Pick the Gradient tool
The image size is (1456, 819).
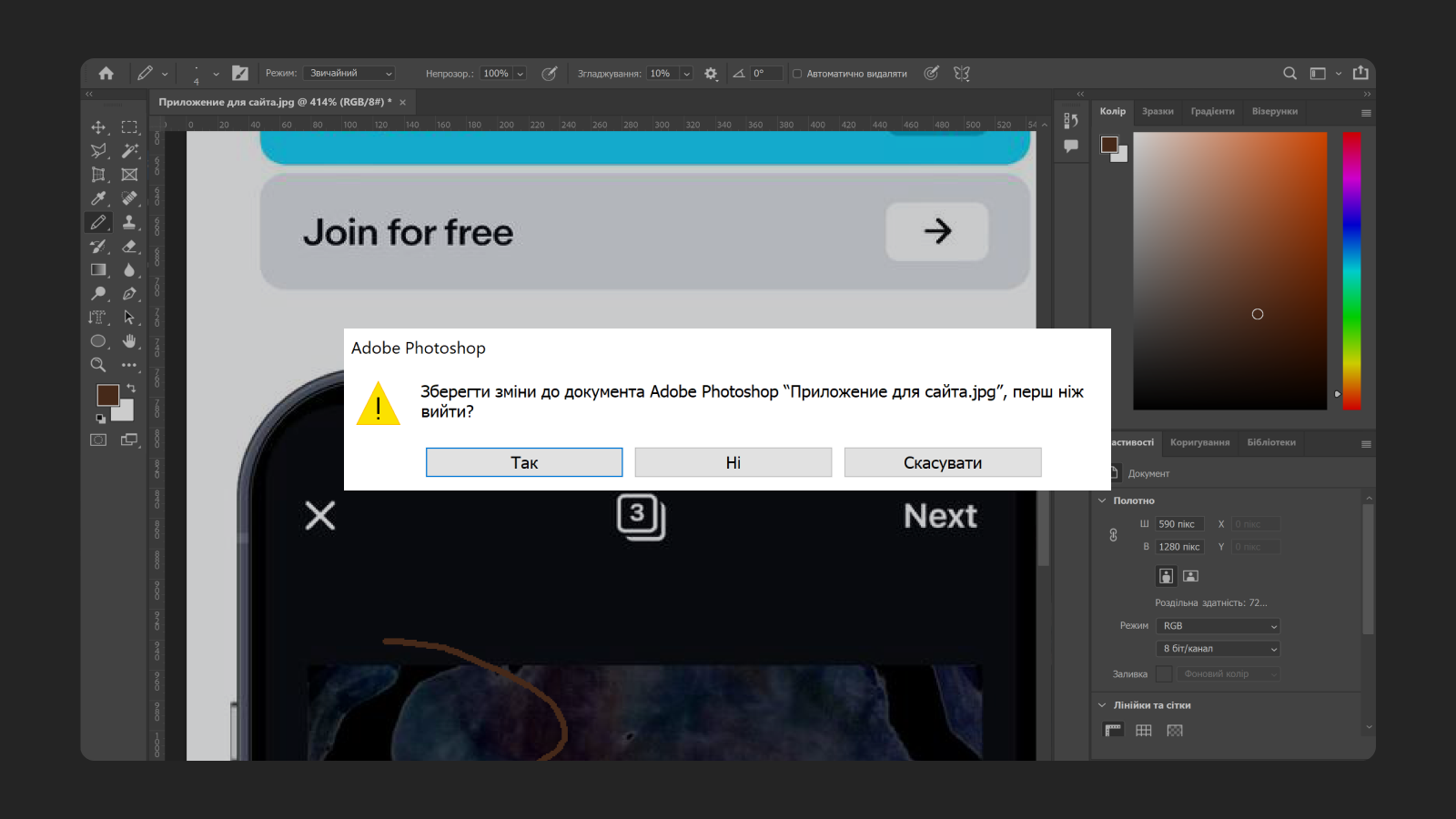pos(99,269)
